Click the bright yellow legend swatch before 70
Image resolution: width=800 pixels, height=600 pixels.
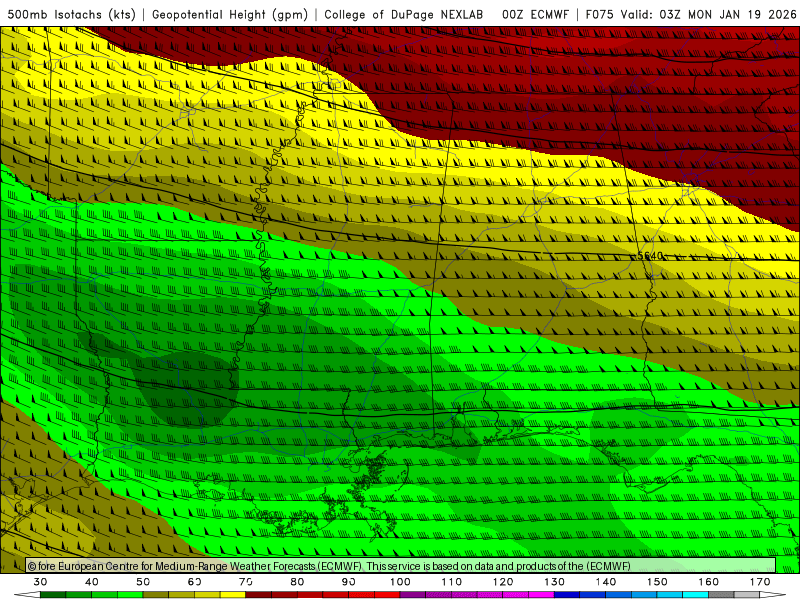(233, 595)
